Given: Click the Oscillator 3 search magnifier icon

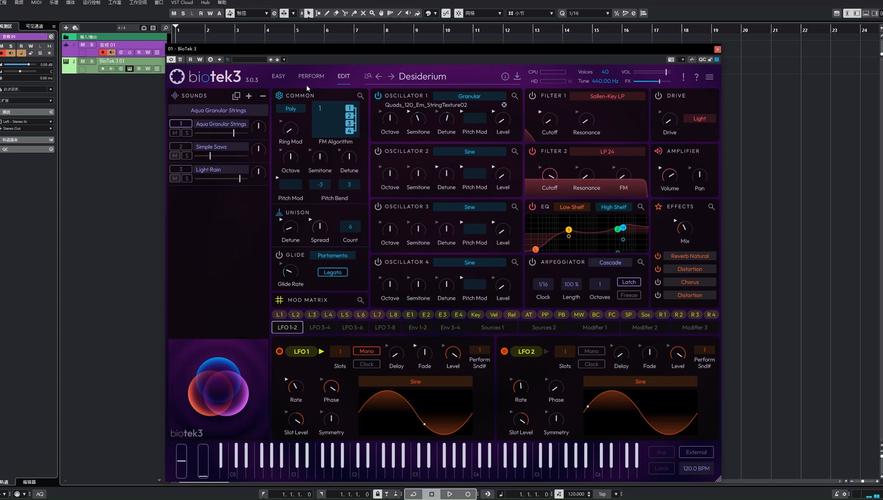Looking at the screenshot, I should pos(514,207).
